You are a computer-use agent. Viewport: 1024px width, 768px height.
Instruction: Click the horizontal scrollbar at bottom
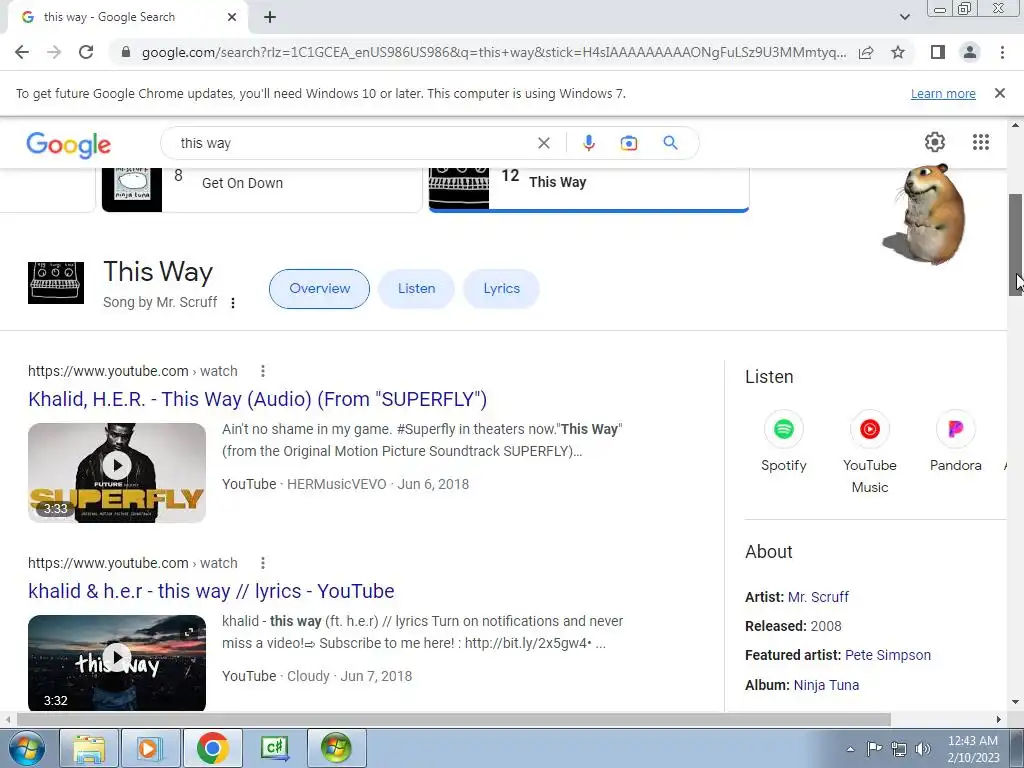[454, 719]
